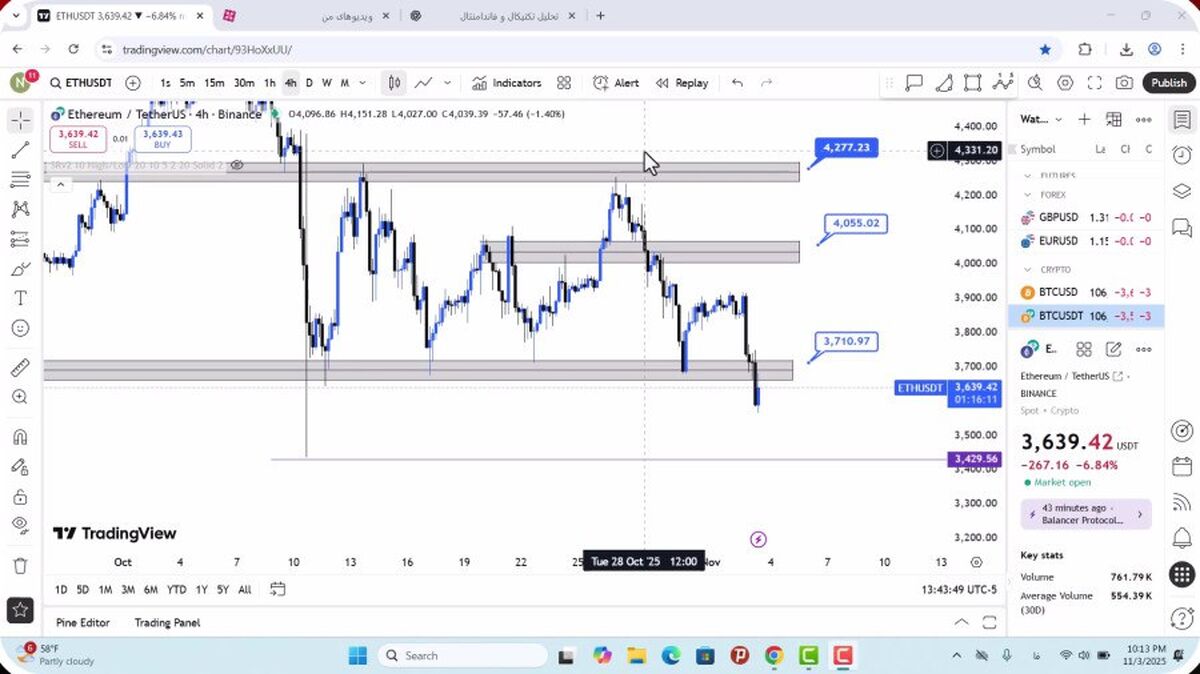
Task: Select the daily D timeframe
Action: tap(309, 83)
